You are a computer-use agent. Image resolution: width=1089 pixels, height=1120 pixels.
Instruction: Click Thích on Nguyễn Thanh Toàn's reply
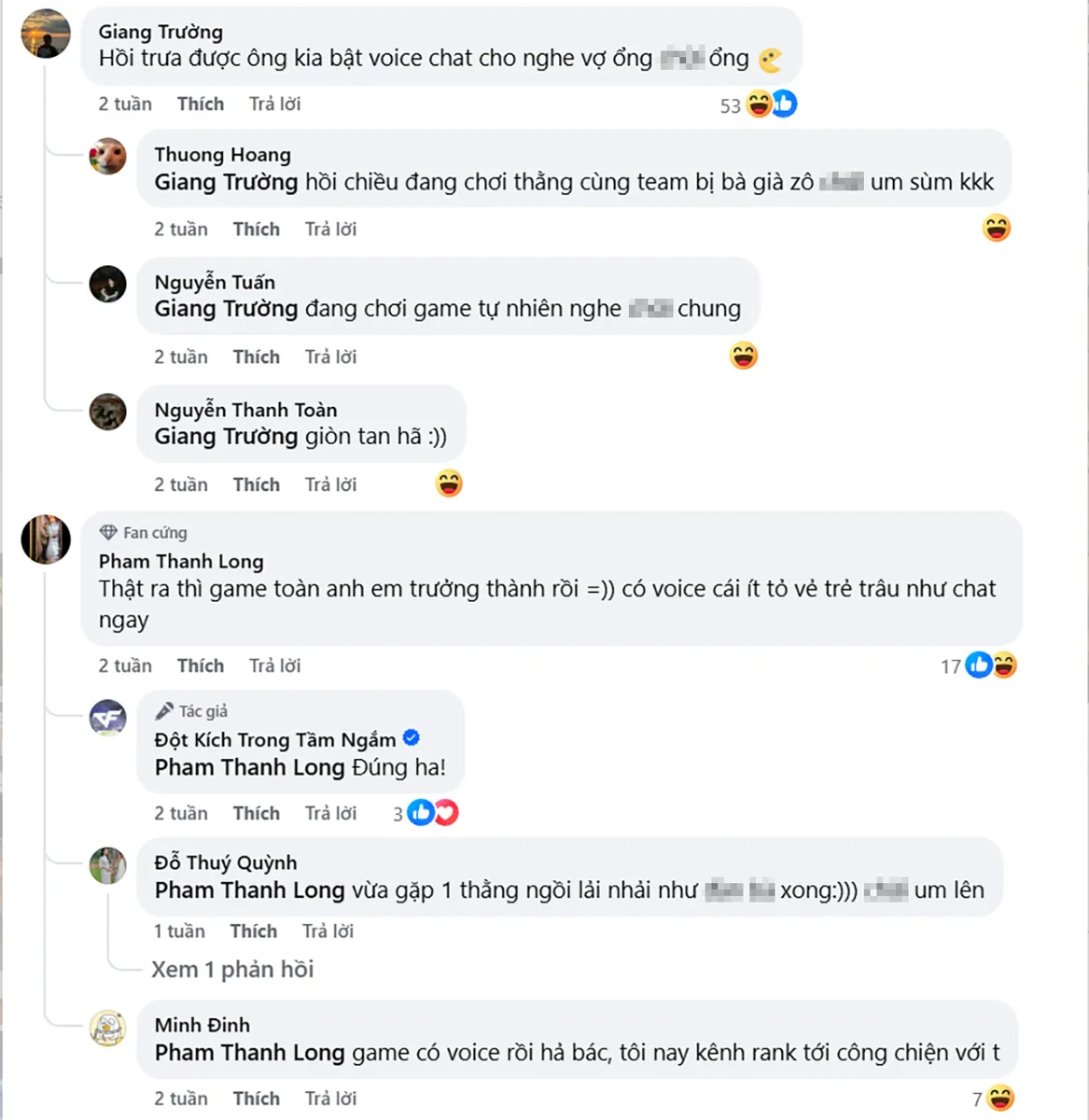pos(256,484)
